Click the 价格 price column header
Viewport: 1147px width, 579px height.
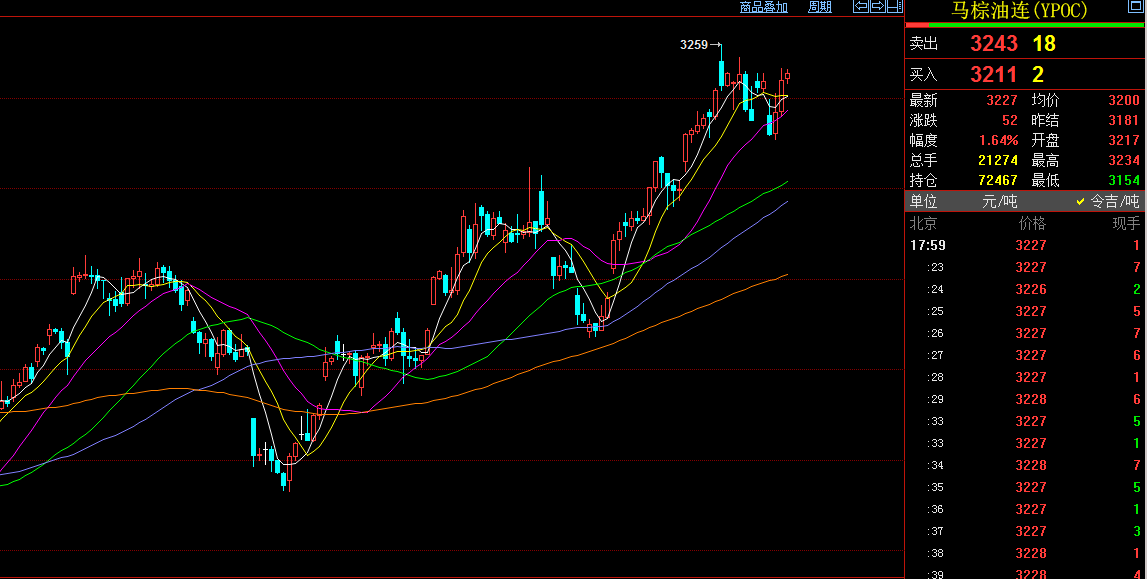point(1032,223)
